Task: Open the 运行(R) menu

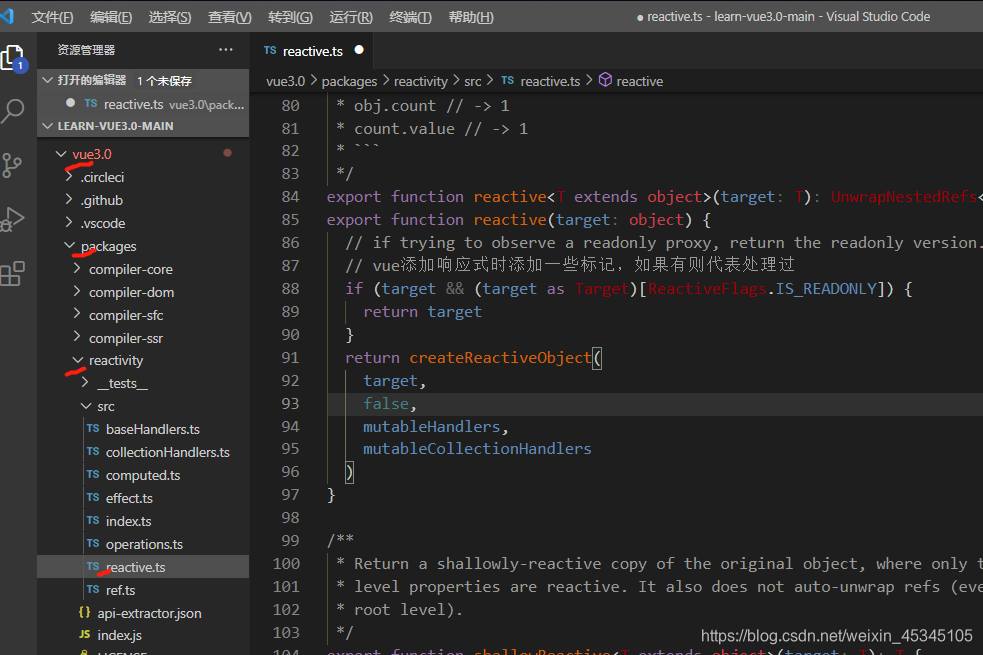Action: 351,17
